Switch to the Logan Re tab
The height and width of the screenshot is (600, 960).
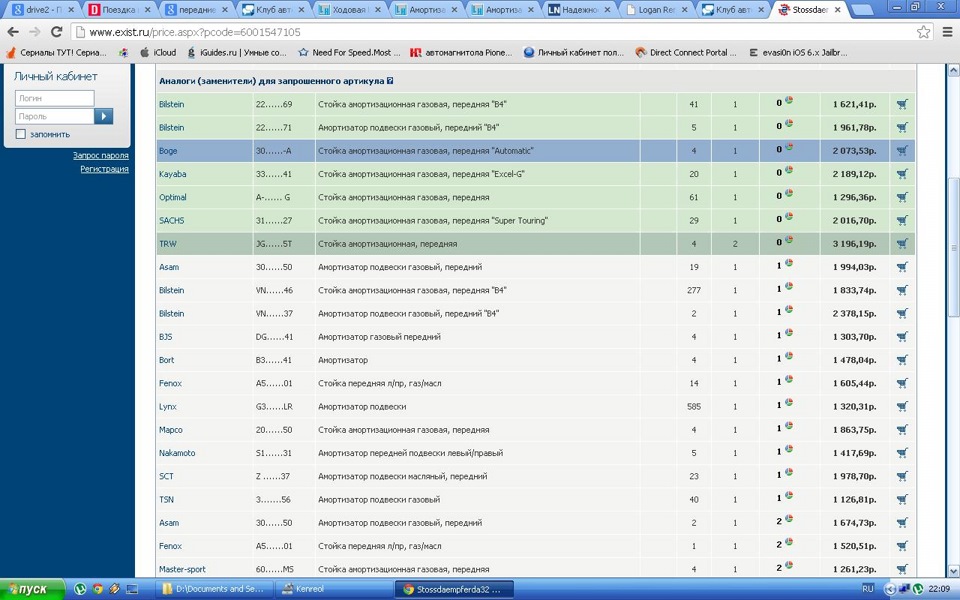tap(656, 10)
